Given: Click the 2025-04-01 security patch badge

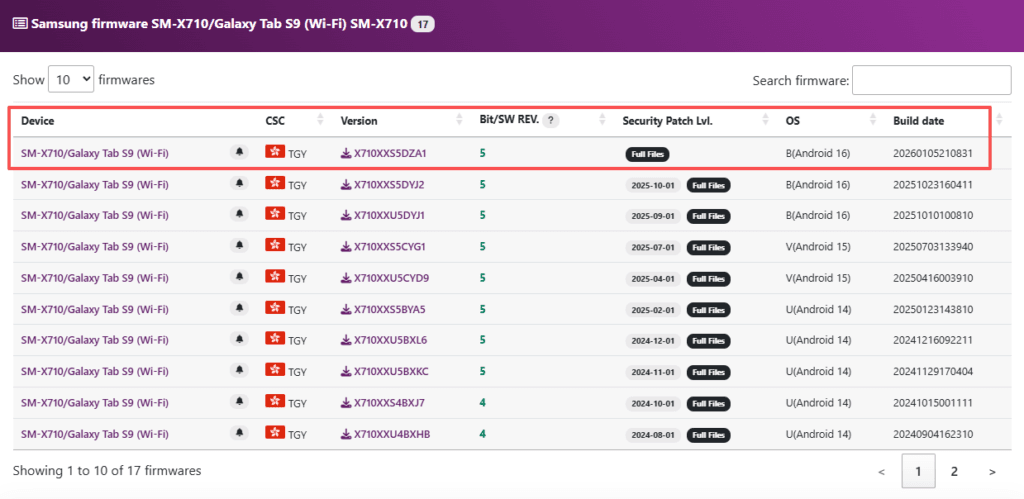Looking at the screenshot, I should (x=654, y=279).
